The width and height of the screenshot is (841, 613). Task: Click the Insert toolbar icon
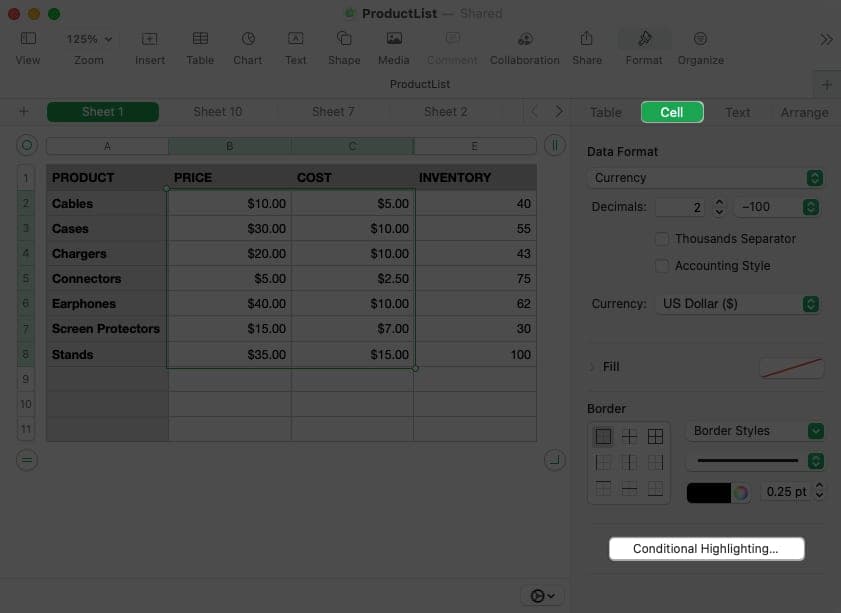tap(150, 39)
